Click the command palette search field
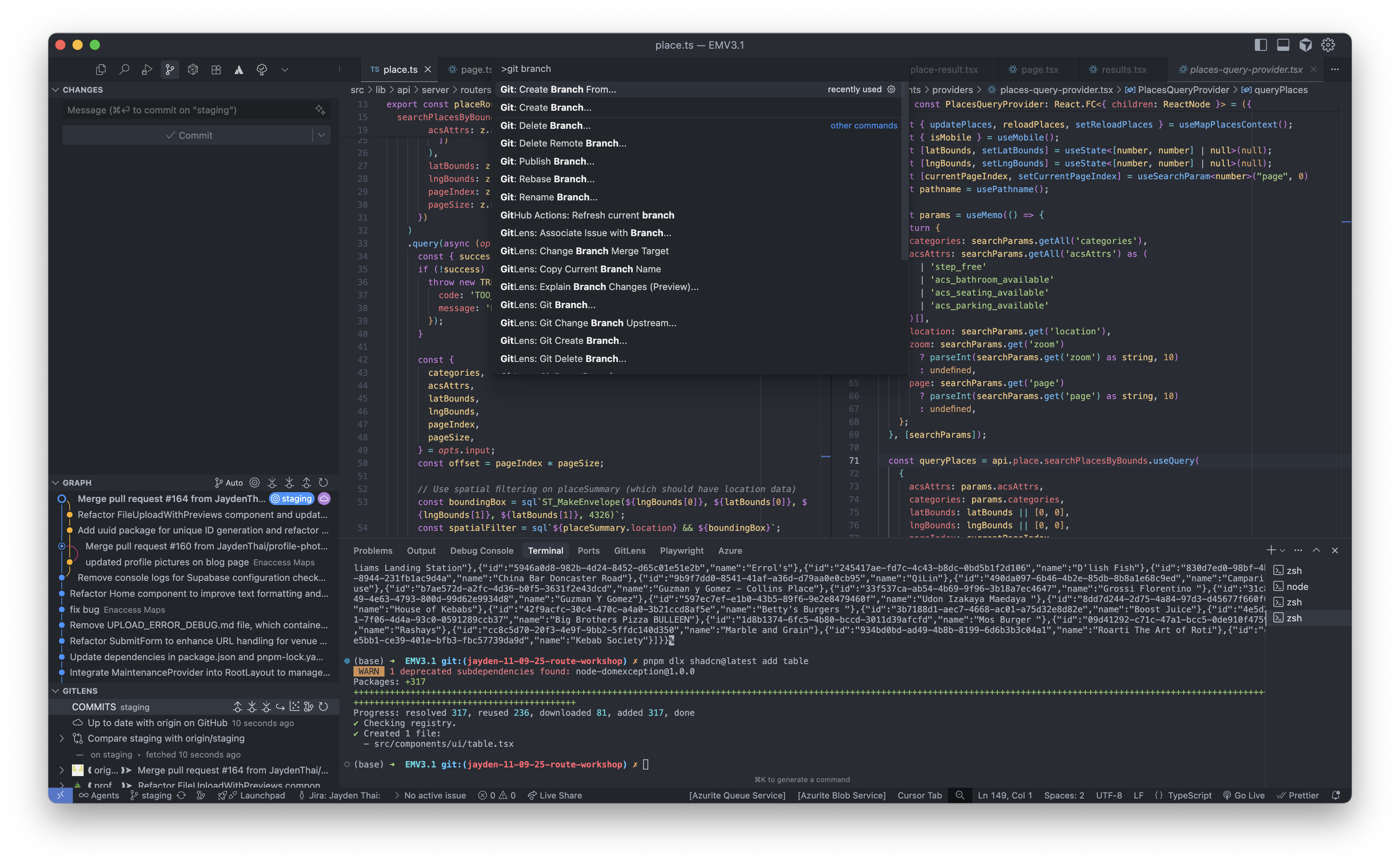Viewport: 1400px width, 867px height. [697, 69]
